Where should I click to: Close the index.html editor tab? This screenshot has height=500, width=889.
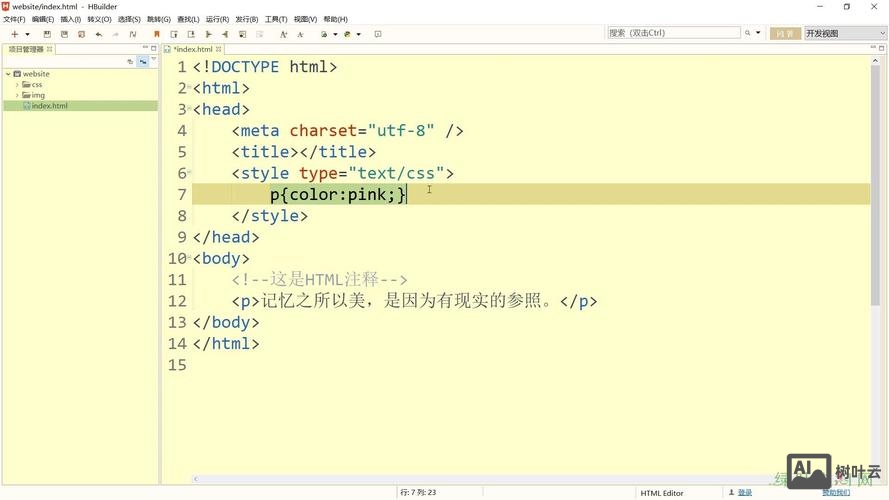219,49
